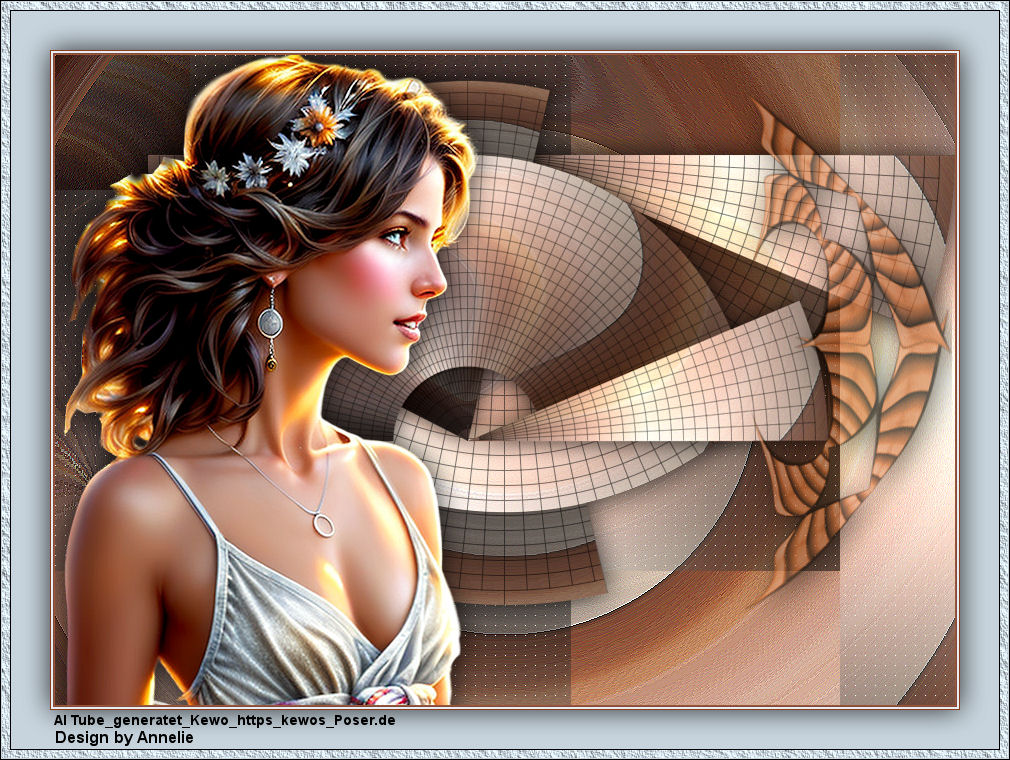Click the 'Design by Annelie' text
1010x760 pixels.
124,737
